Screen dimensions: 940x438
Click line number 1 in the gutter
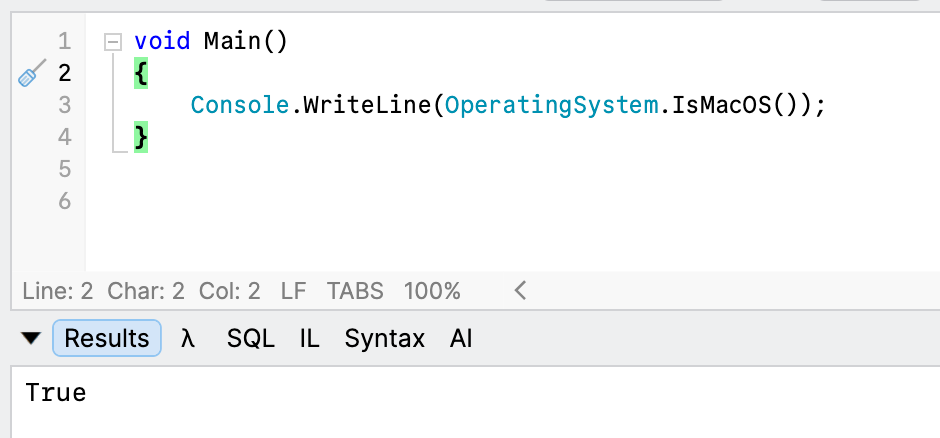point(65,42)
